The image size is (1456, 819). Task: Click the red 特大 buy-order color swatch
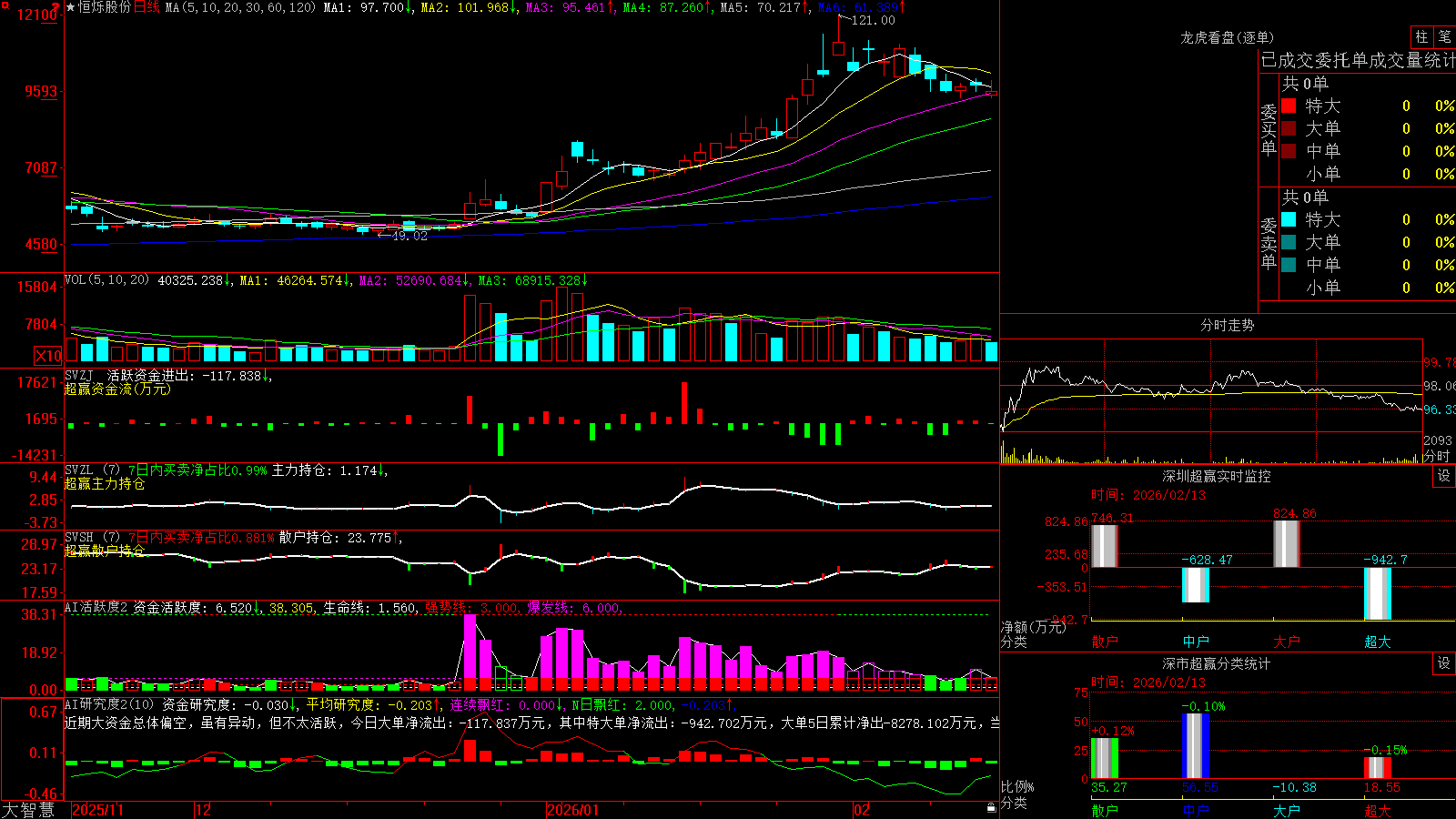1289,106
